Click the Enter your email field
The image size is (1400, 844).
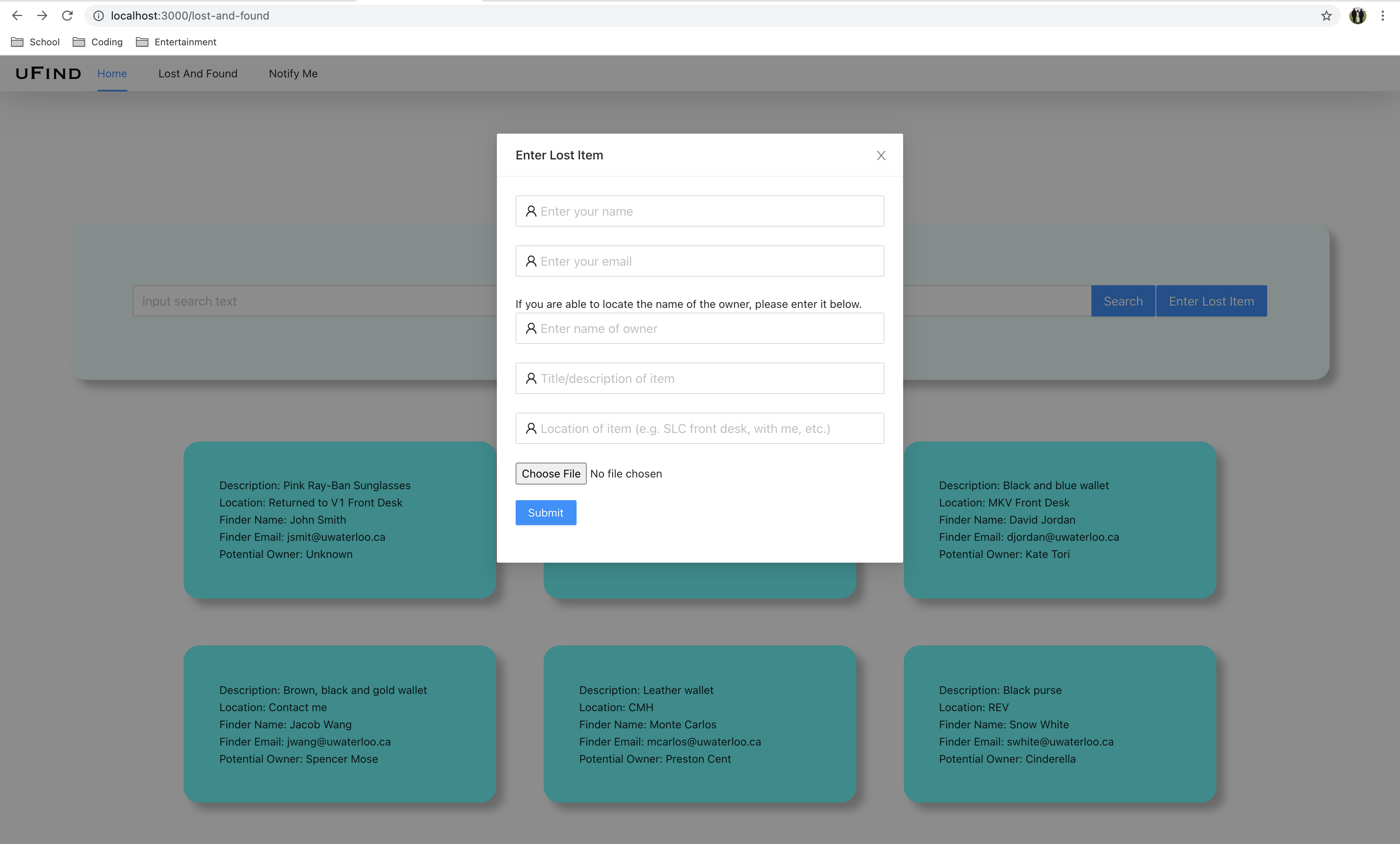coord(700,261)
